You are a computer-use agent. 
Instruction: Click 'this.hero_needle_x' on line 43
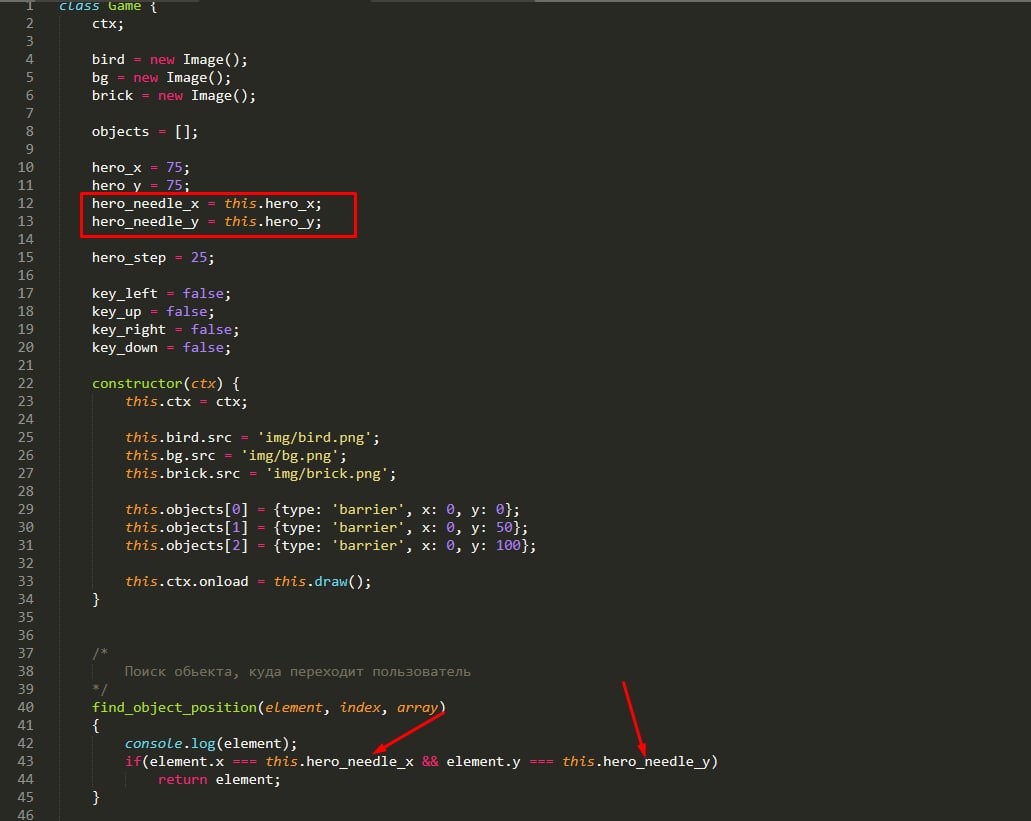(339, 762)
